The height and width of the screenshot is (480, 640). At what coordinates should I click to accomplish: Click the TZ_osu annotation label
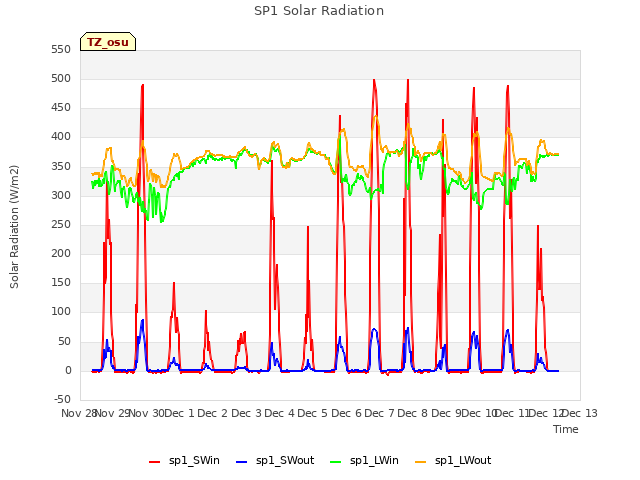click(108, 42)
